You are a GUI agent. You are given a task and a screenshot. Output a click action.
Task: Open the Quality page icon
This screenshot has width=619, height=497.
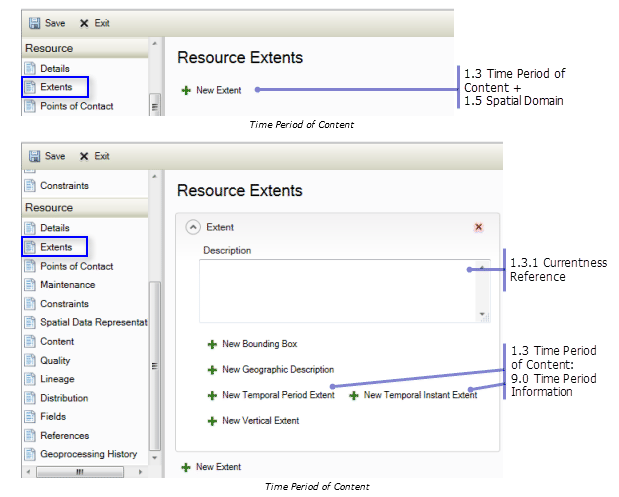coord(30,360)
